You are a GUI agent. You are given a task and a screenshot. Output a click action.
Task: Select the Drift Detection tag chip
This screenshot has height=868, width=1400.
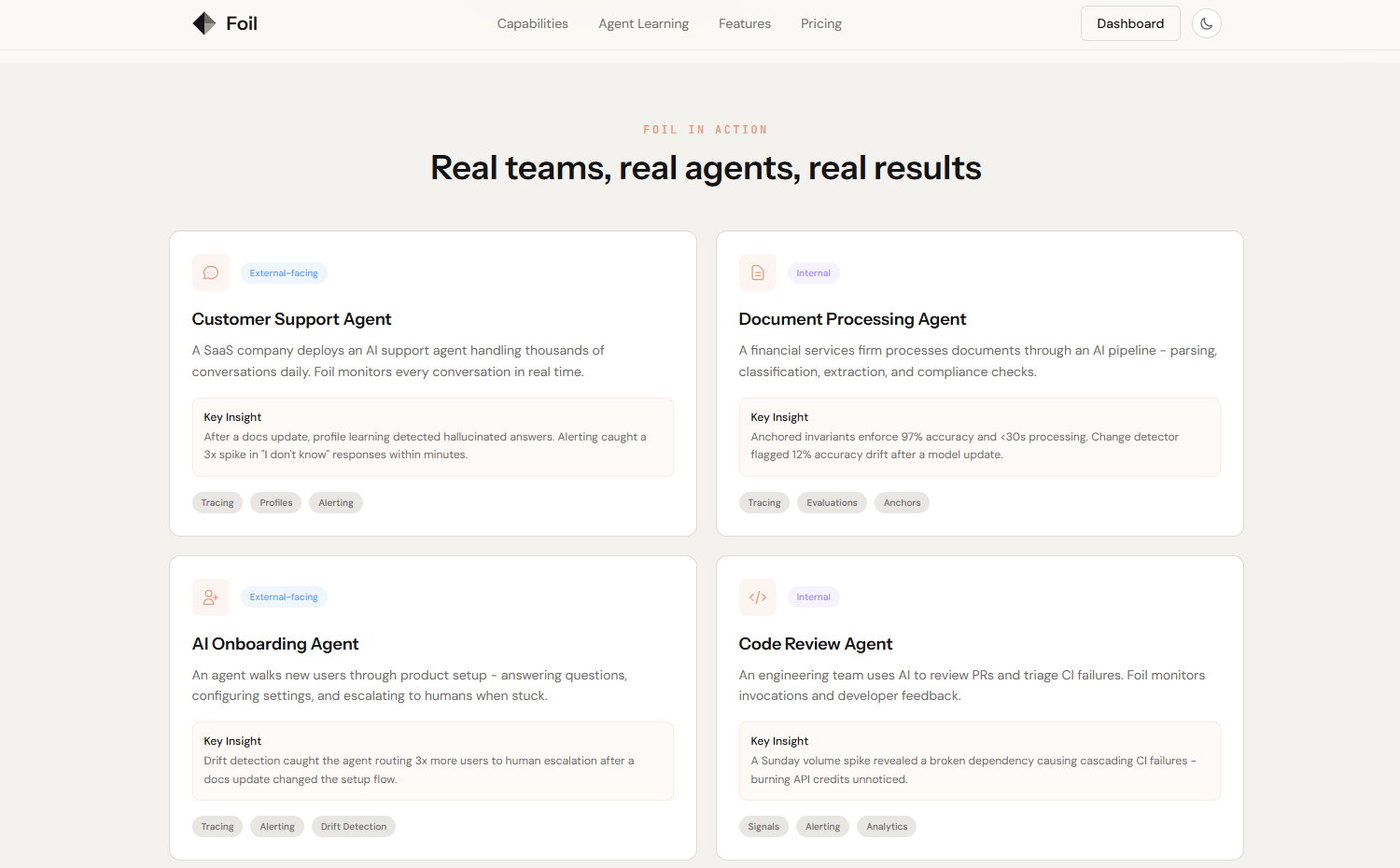coord(354,827)
